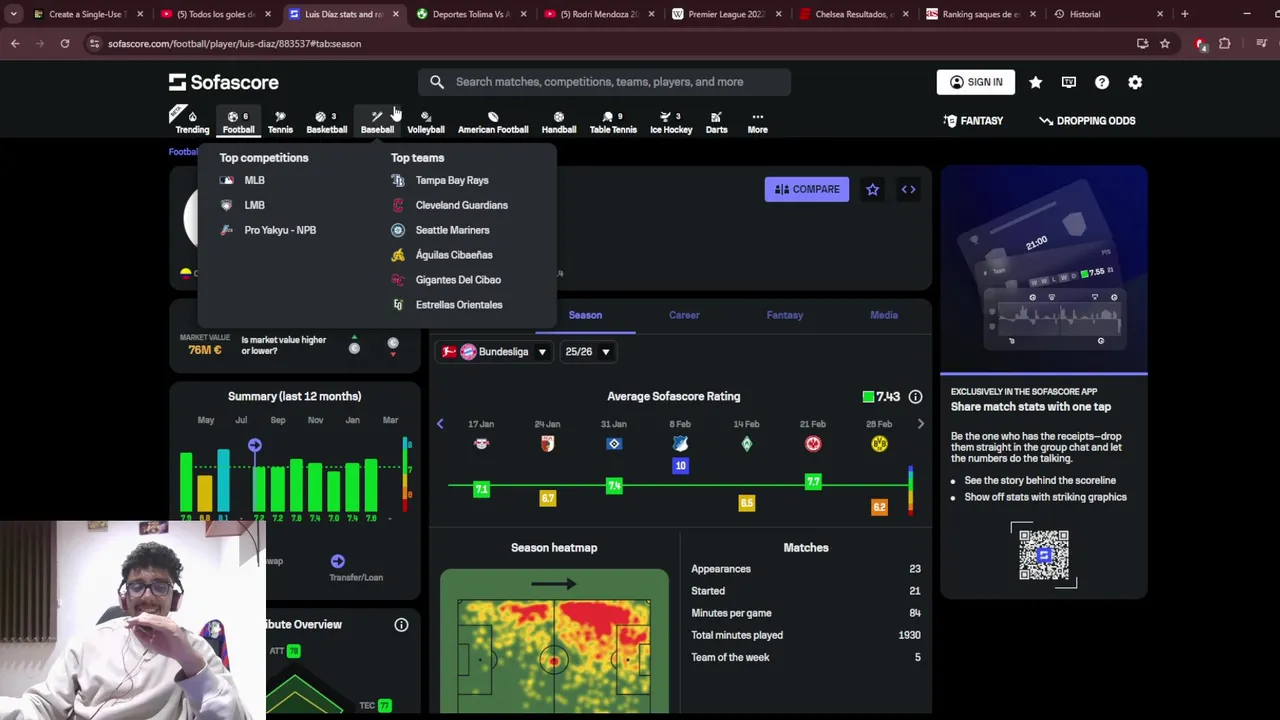Screen dimensions: 1280x720
Task: Click the browser address bar
Action: coord(610,44)
